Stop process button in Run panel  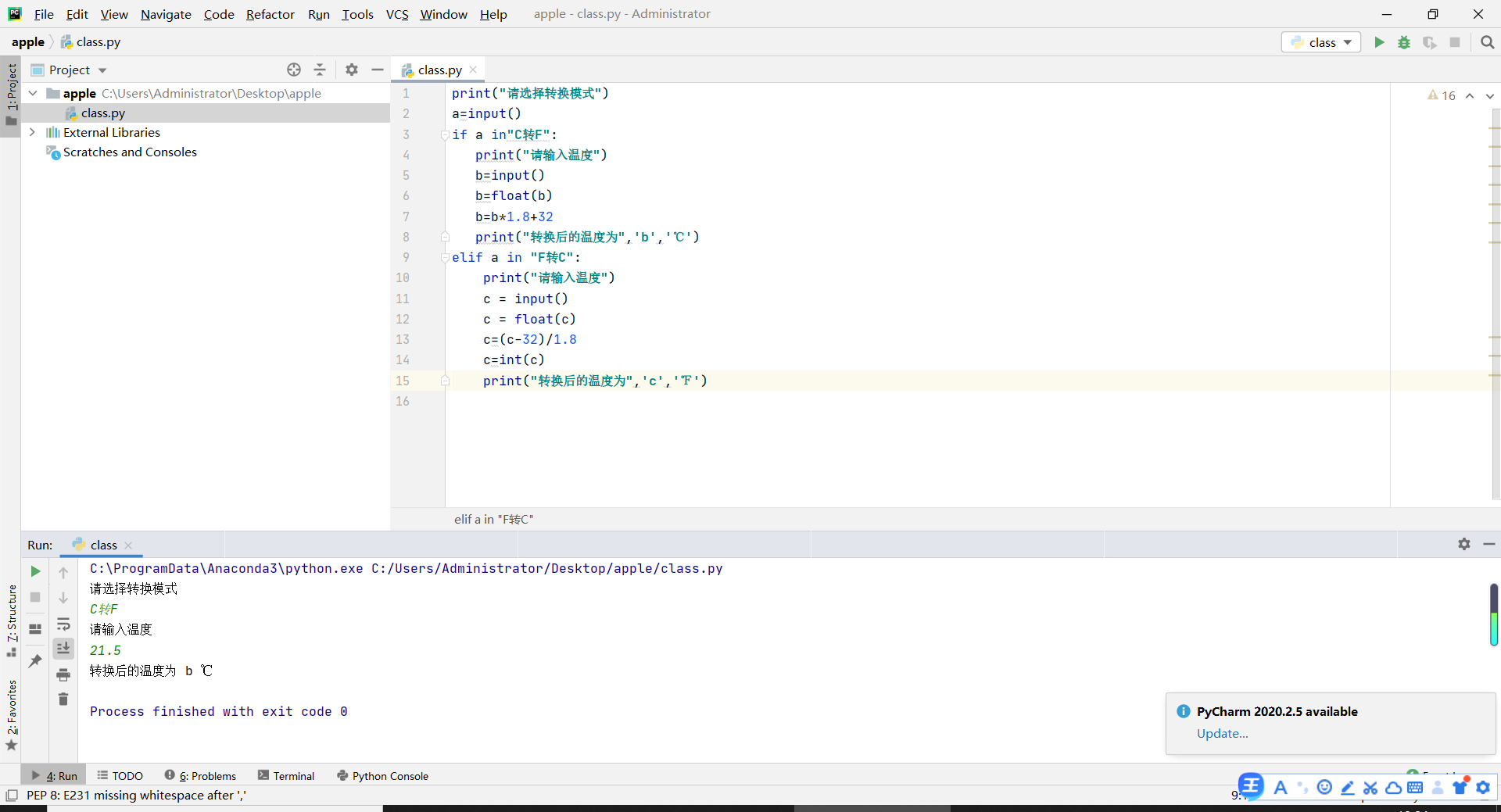pos(35,597)
